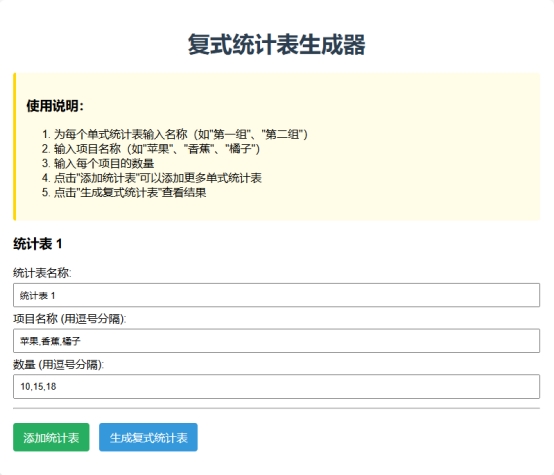554x475 pixels.
Task: Click the yellow accent bar beside instructions
Action: [x=14, y=147]
